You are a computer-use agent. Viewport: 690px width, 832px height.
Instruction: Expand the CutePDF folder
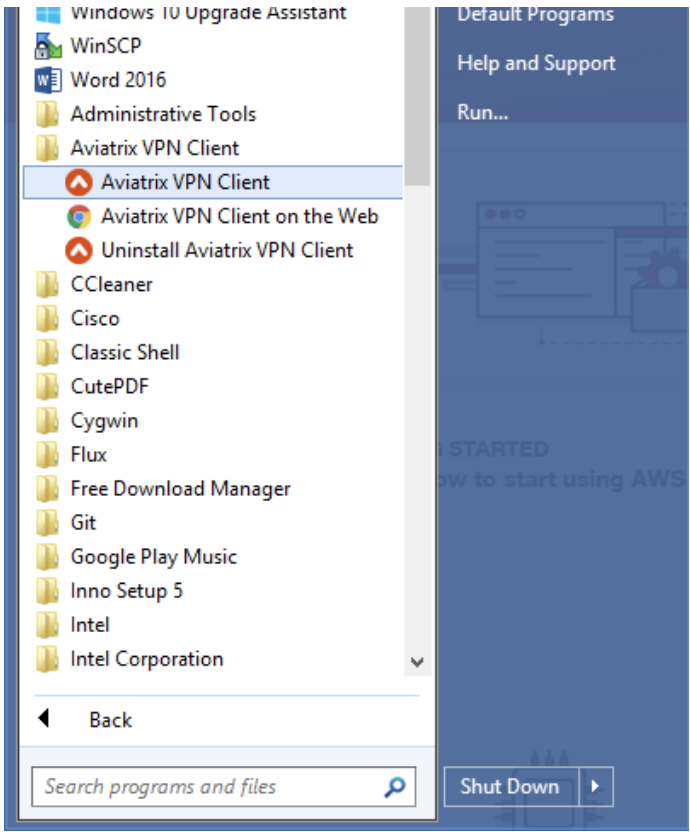(110, 386)
